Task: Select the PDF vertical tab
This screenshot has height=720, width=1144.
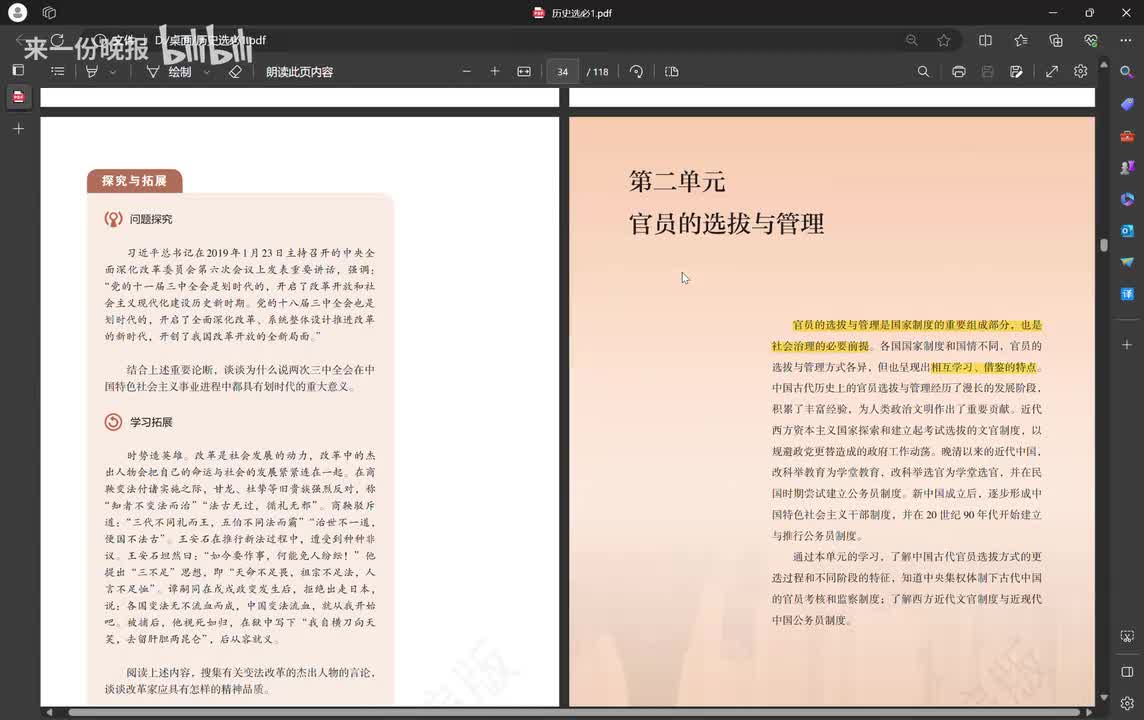Action: click(18, 96)
